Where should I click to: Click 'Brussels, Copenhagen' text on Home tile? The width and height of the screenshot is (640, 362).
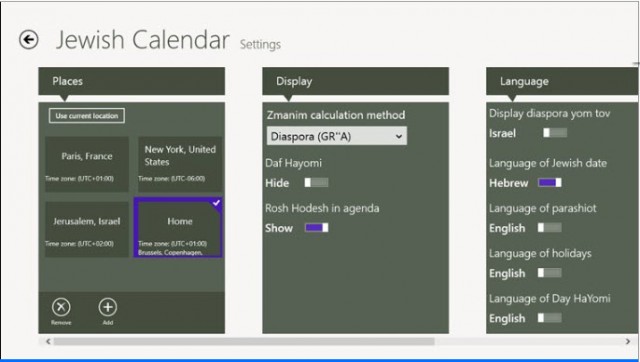click(170, 253)
